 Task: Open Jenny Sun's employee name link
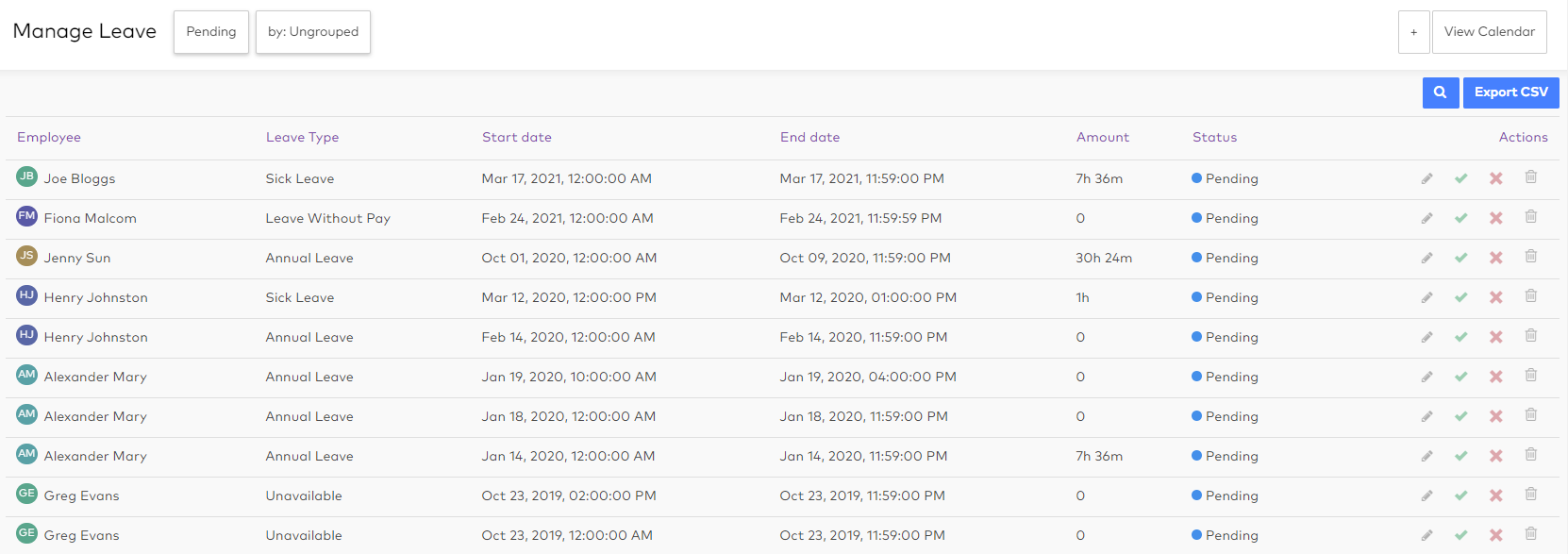[x=77, y=258]
